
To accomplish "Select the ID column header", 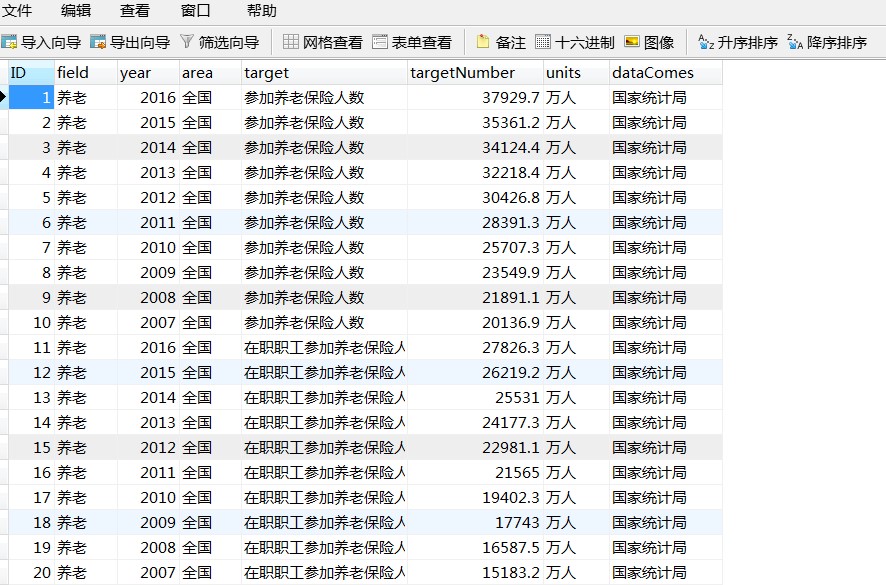I will [x=31, y=73].
